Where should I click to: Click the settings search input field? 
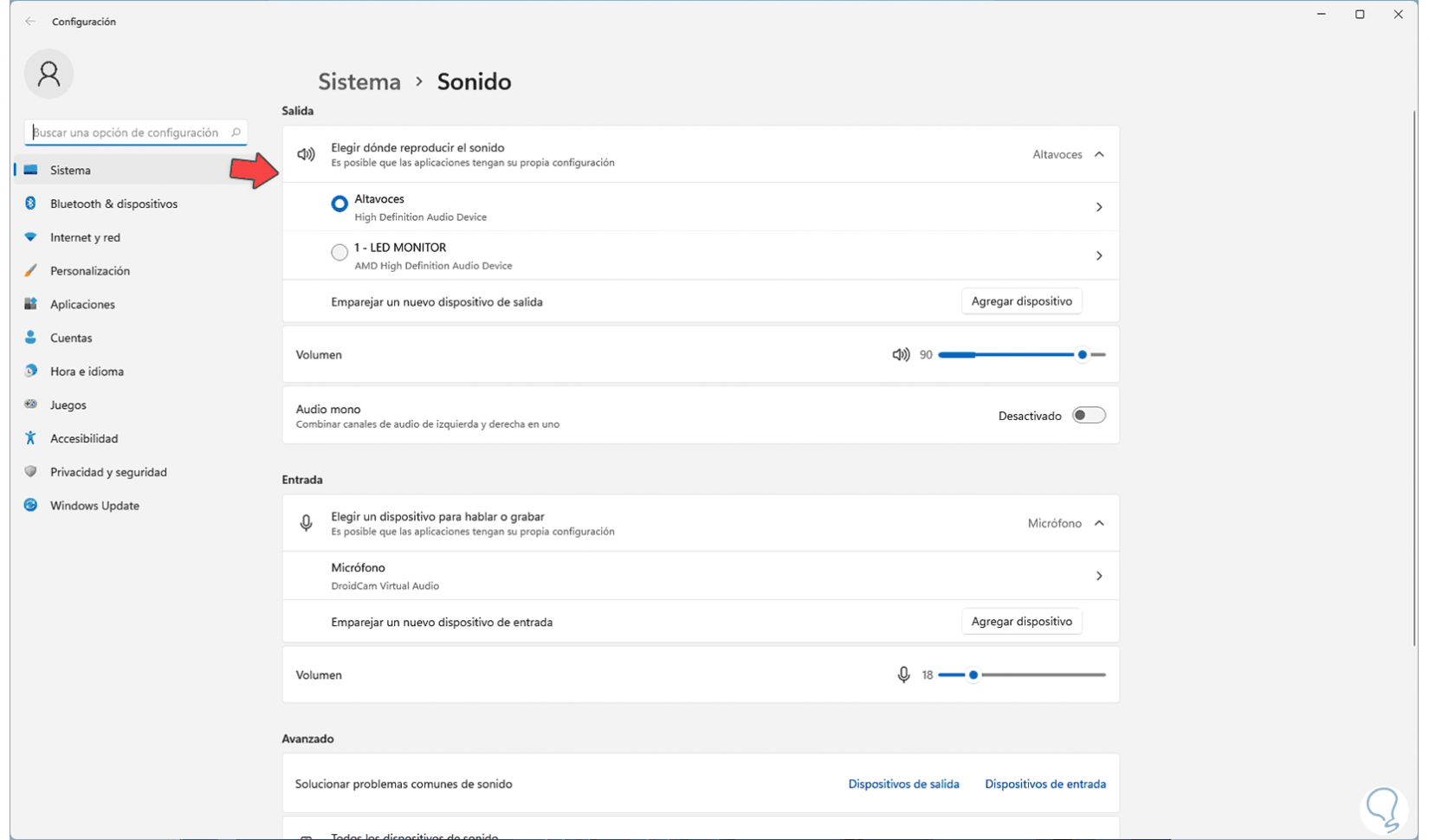point(128,132)
